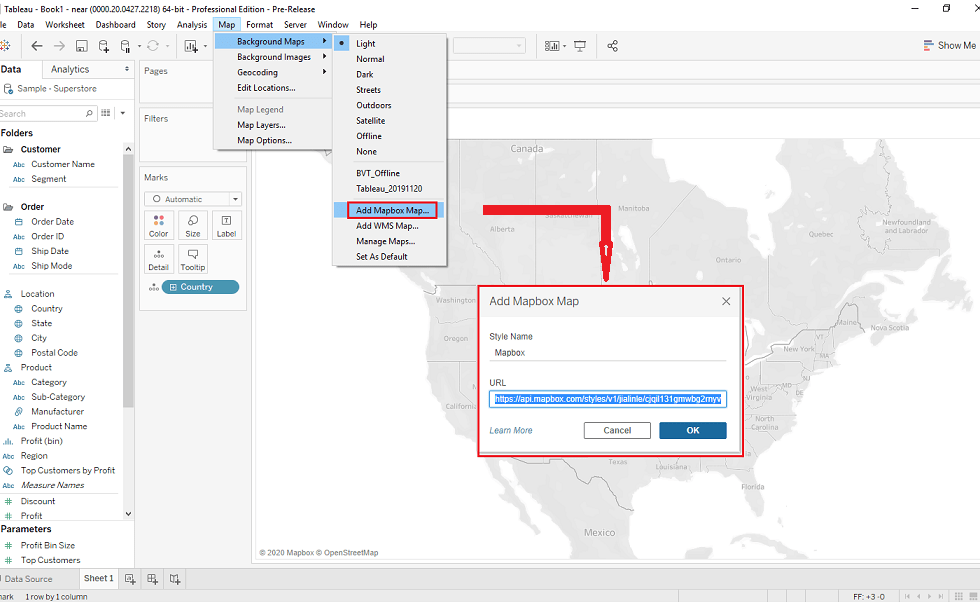Switch background map to Streets
The height and width of the screenshot is (602, 980).
[368, 90]
